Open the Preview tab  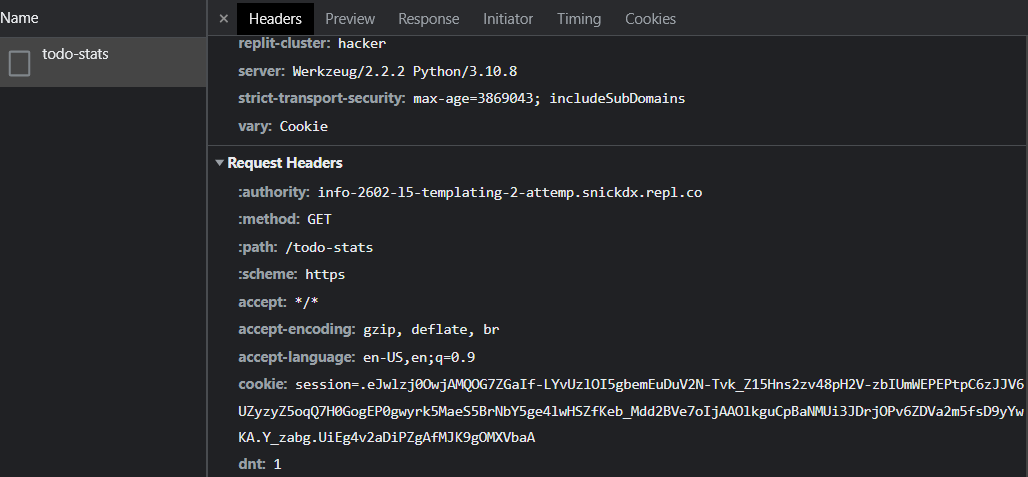coord(350,19)
